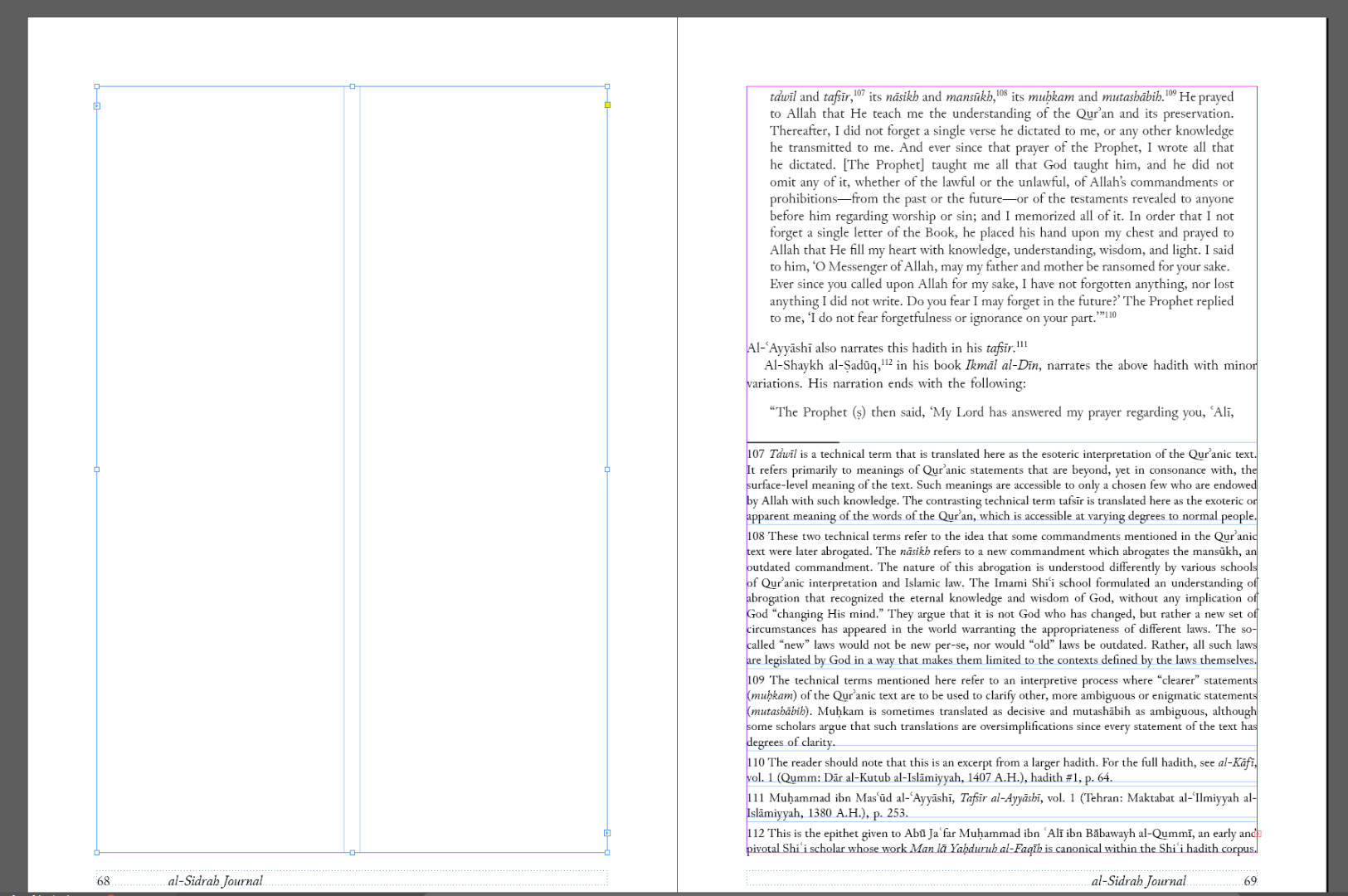Click the page number 68 in the footer

(104, 880)
